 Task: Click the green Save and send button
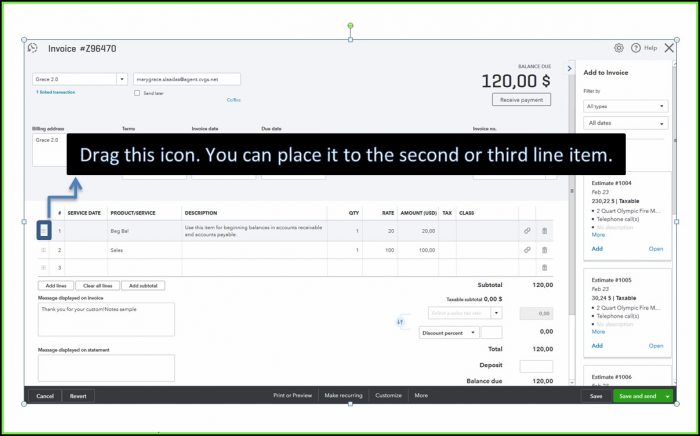638,396
